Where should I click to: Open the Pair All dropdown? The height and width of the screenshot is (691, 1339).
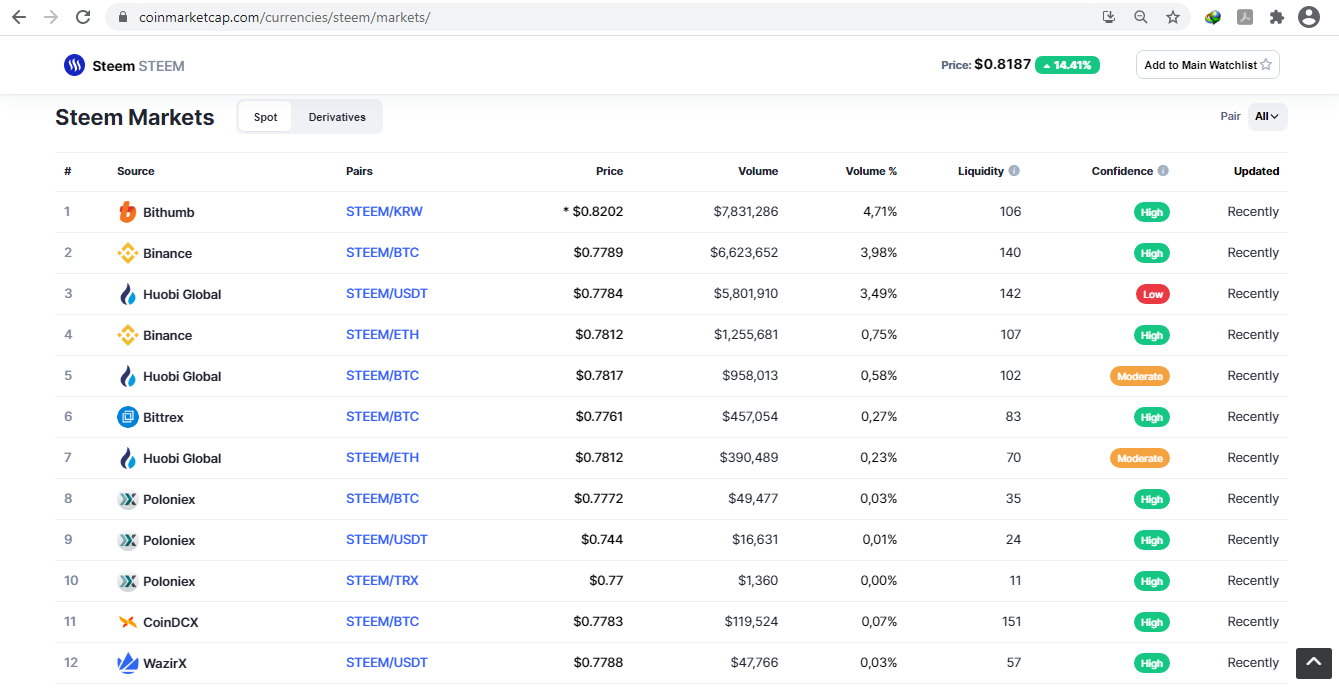pyautogui.click(x=1267, y=117)
